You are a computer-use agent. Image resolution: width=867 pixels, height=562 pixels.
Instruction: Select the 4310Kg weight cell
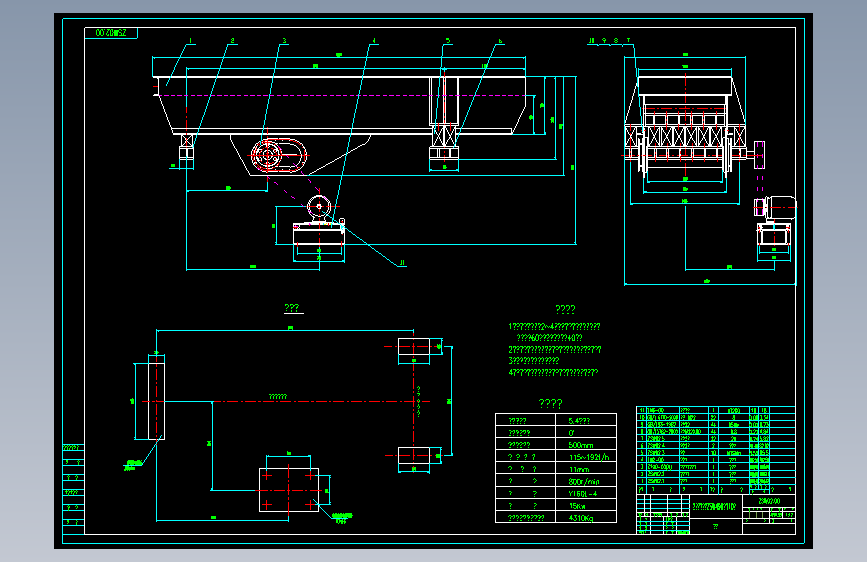586,518
